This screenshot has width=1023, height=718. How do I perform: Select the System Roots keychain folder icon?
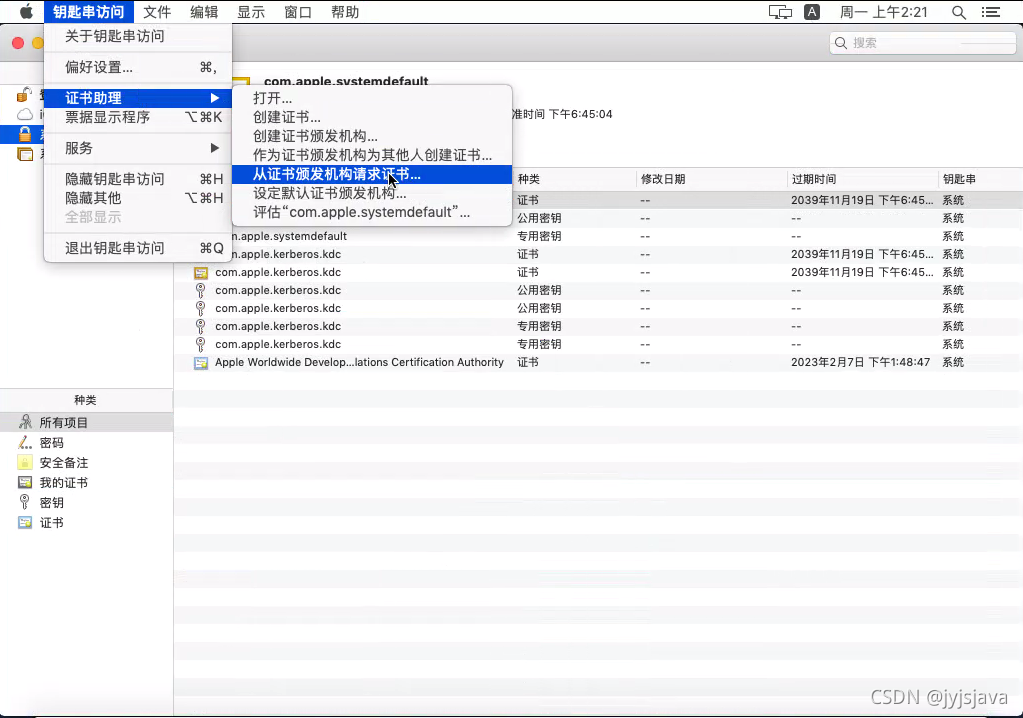25,154
